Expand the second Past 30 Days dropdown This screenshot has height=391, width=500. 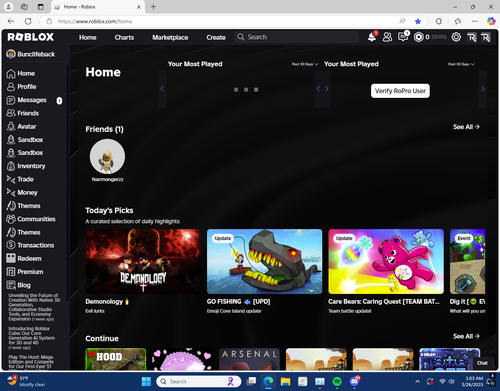pos(461,64)
